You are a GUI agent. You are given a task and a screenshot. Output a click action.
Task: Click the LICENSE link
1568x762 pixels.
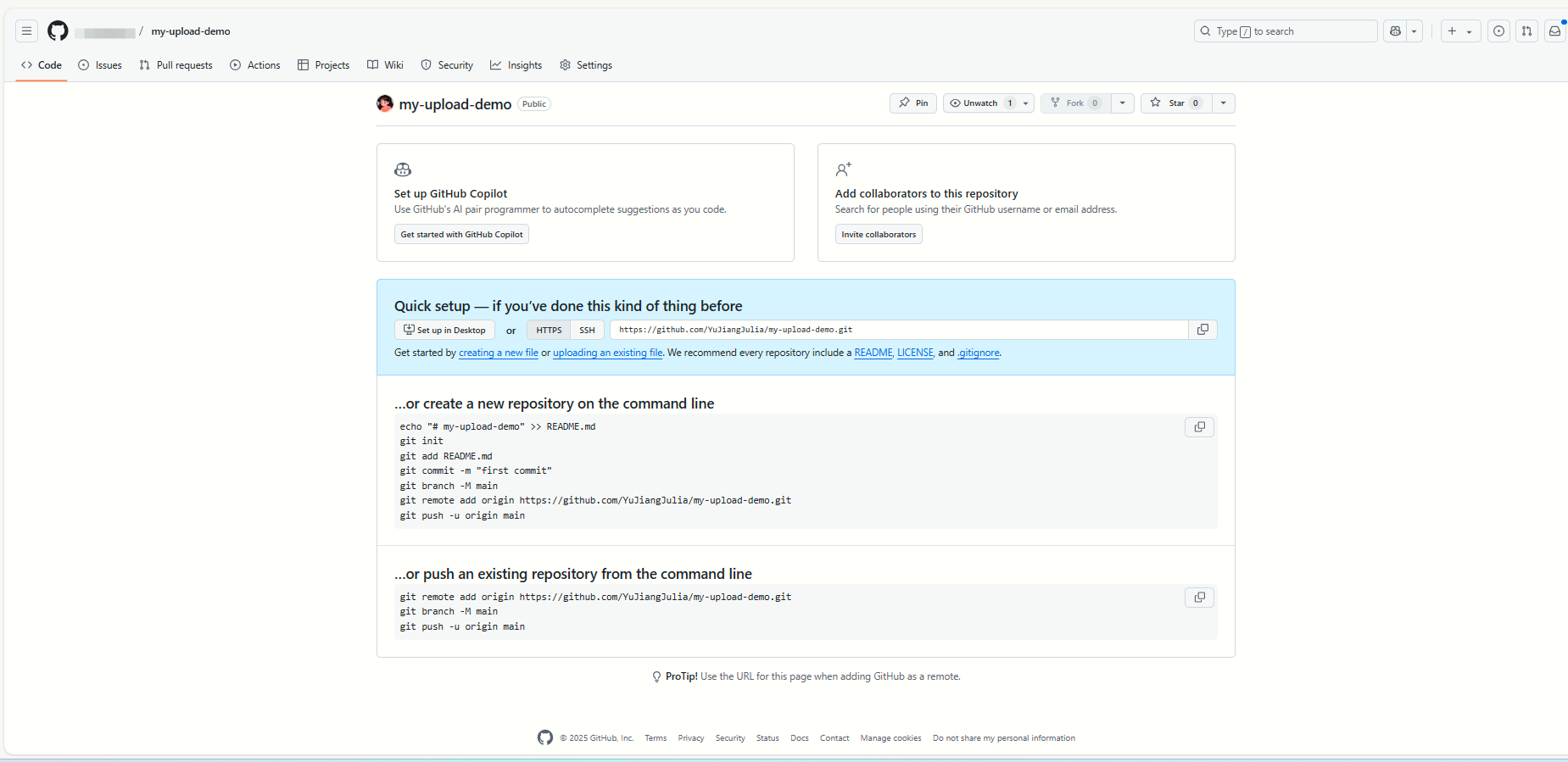915,353
